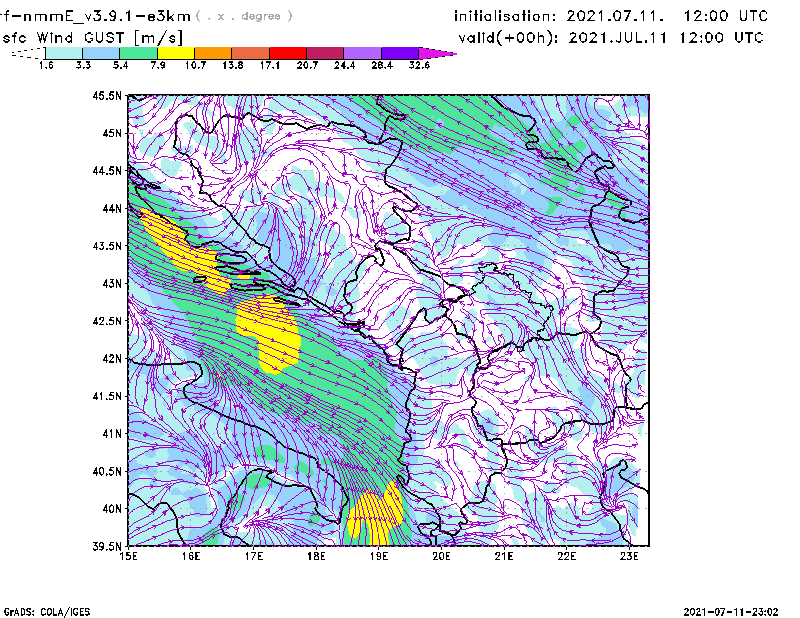Click the orange 10.7–13.8 legend swatch
800x618 pixels.
click(213, 53)
